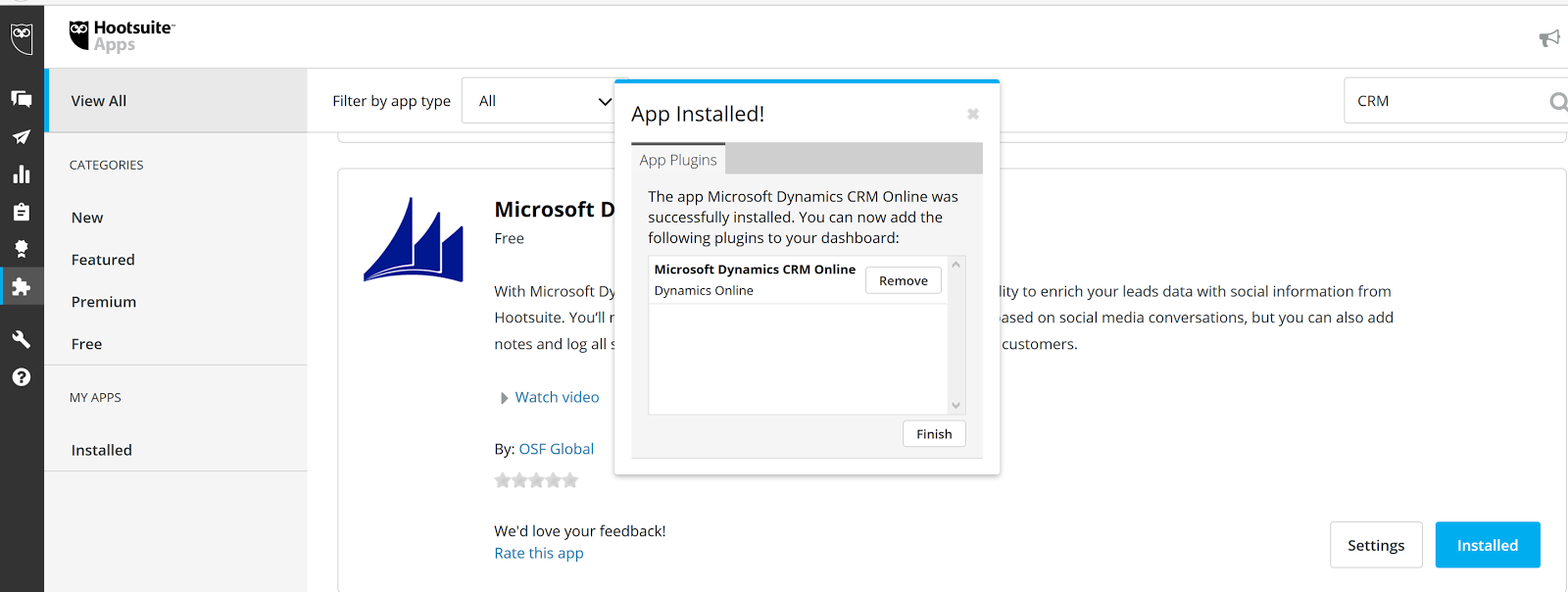
Task: Expand the Watch video disclosure triangle
Action: tap(504, 398)
